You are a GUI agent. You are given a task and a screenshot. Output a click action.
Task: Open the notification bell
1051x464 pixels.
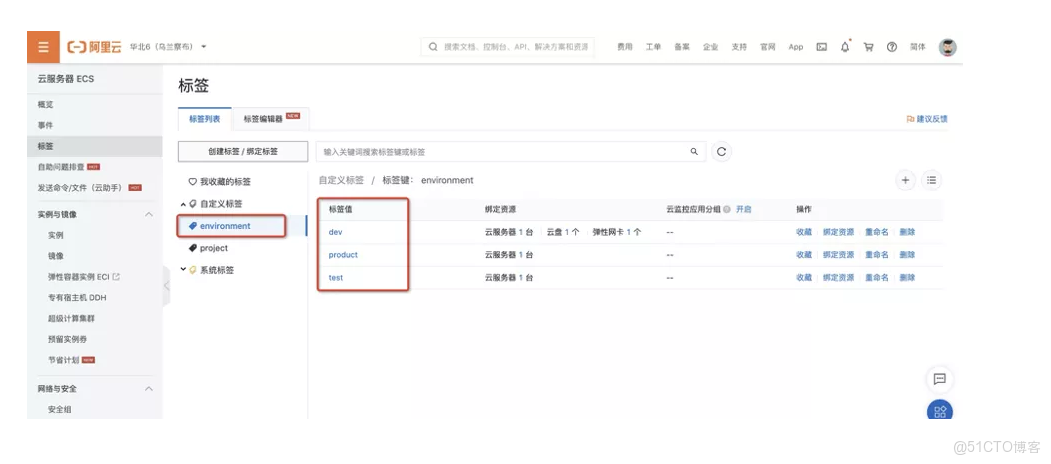pos(845,47)
